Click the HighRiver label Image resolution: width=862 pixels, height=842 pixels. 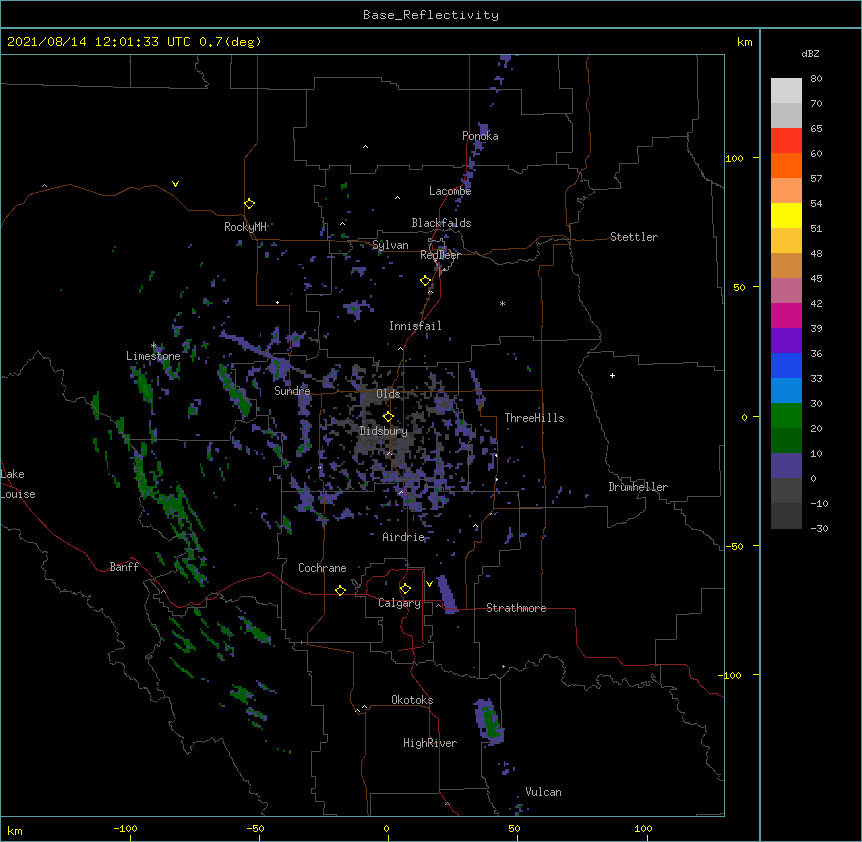(430, 743)
